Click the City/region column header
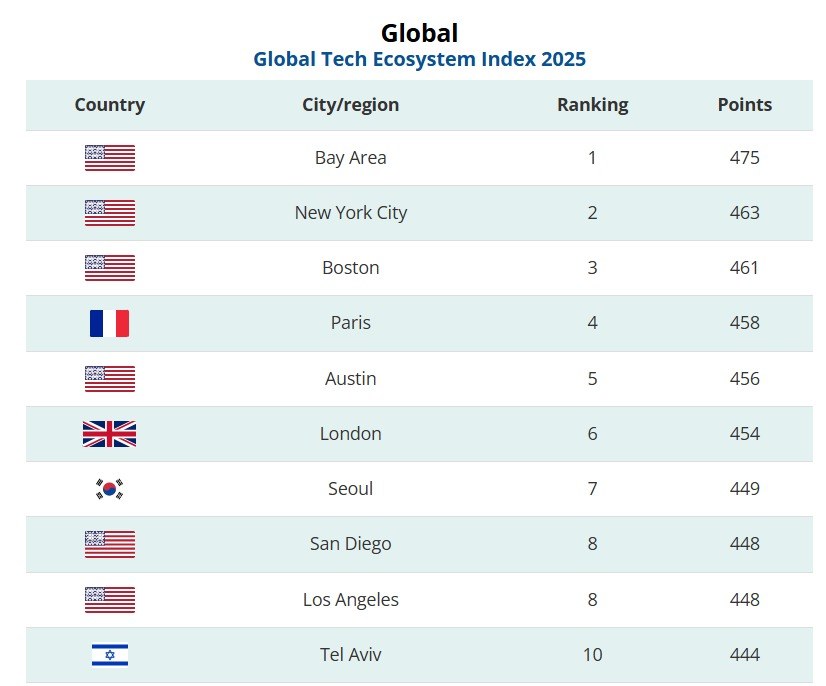This screenshot has height=686, width=826. [350, 105]
